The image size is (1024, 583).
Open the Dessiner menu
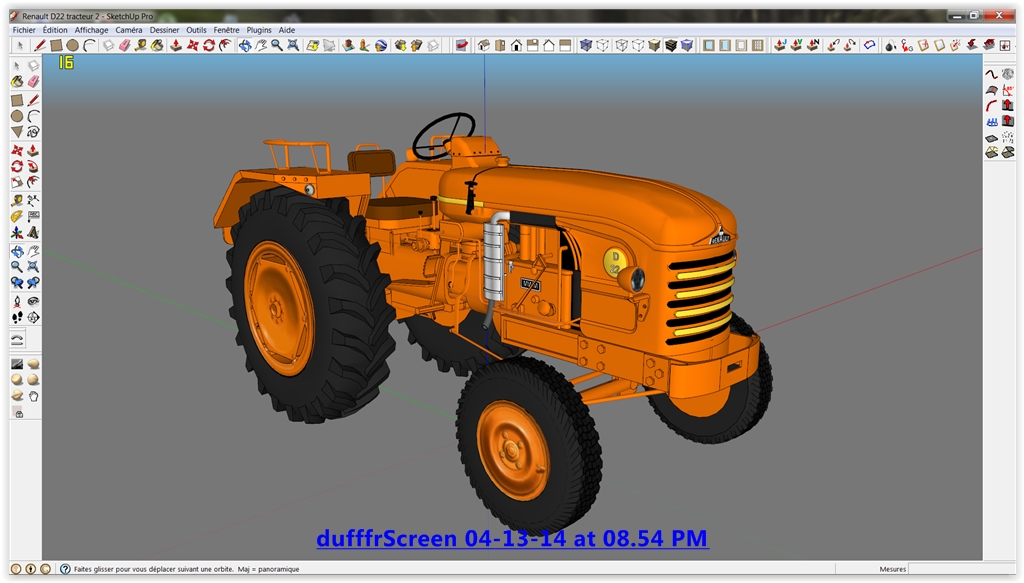[x=164, y=30]
